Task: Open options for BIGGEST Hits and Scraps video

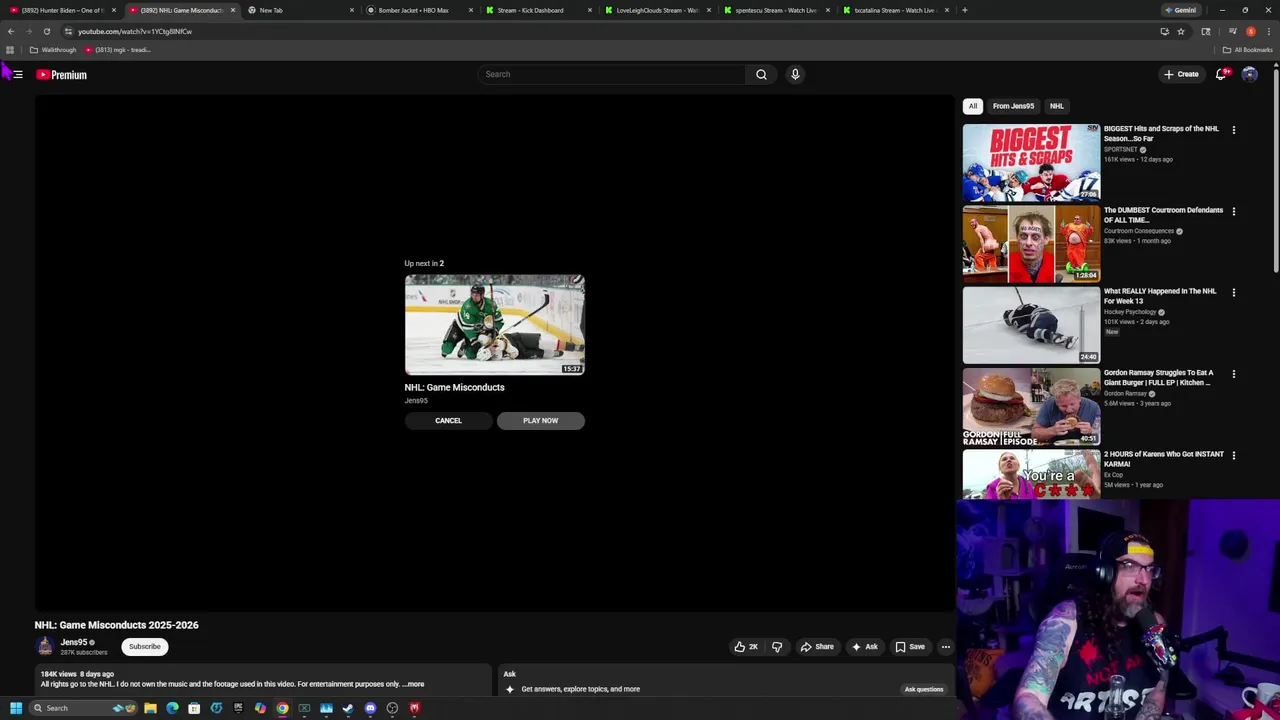Action: coord(1233,130)
